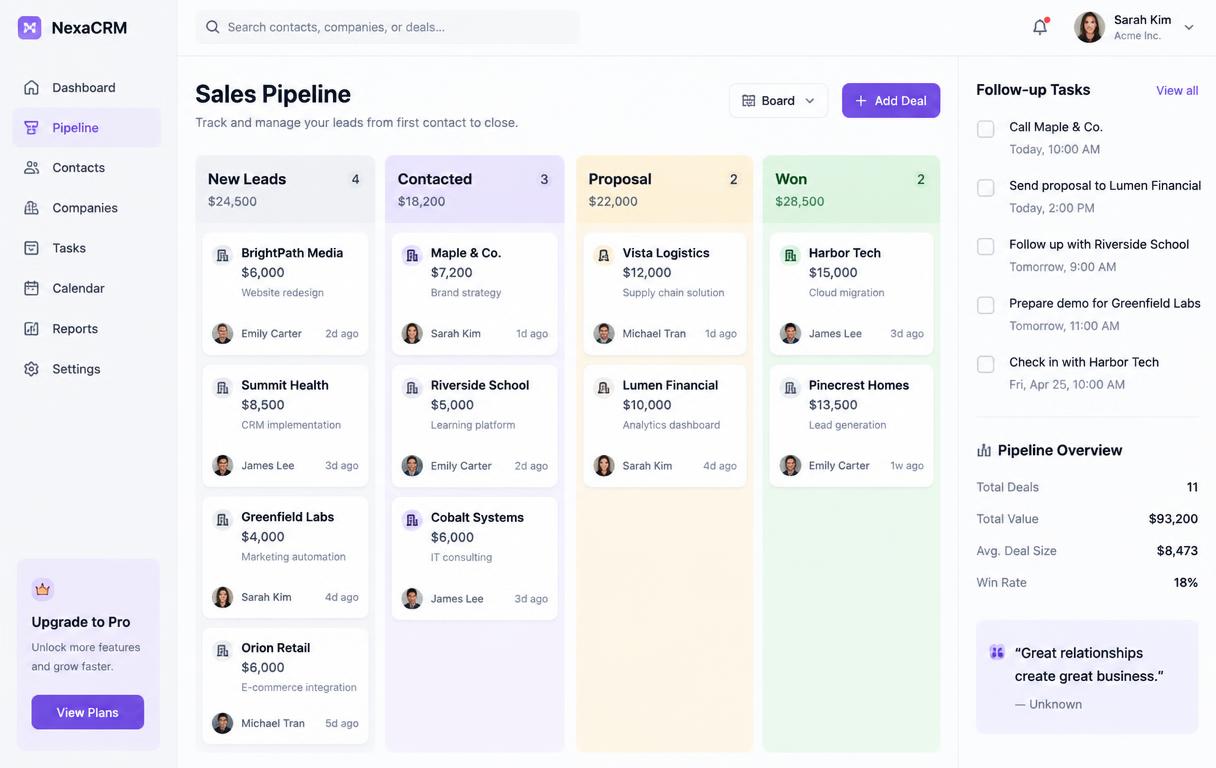Click the BrightPath Media company icon
The image size is (1216, 768).
pos(223,256)
